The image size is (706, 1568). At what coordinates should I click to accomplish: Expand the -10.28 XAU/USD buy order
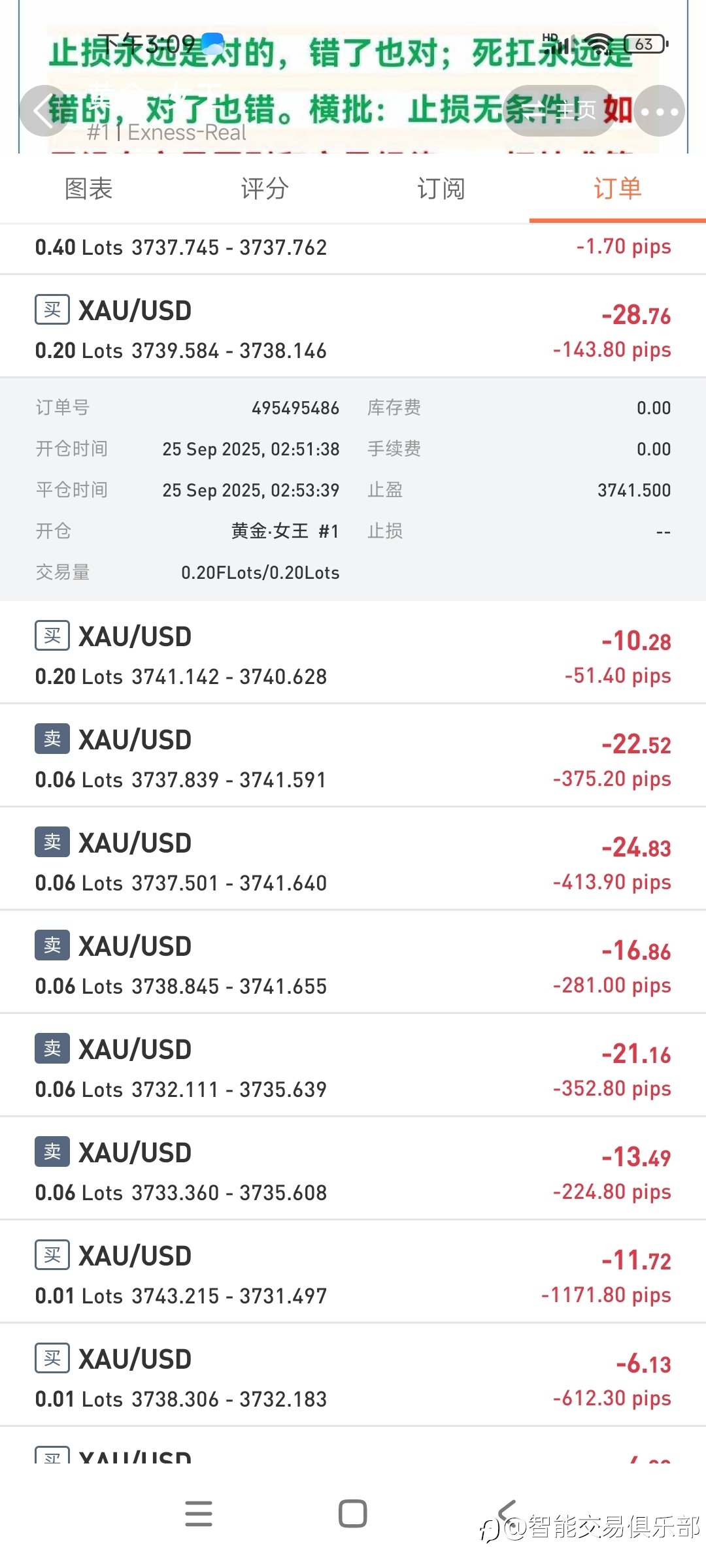[353, 653]
